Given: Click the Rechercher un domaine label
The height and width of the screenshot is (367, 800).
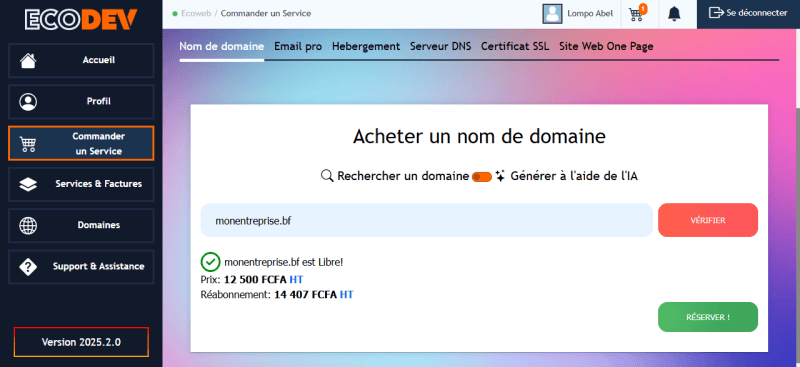Looking at the screenshot, I should pyautogui.click(x=403, y=177).
